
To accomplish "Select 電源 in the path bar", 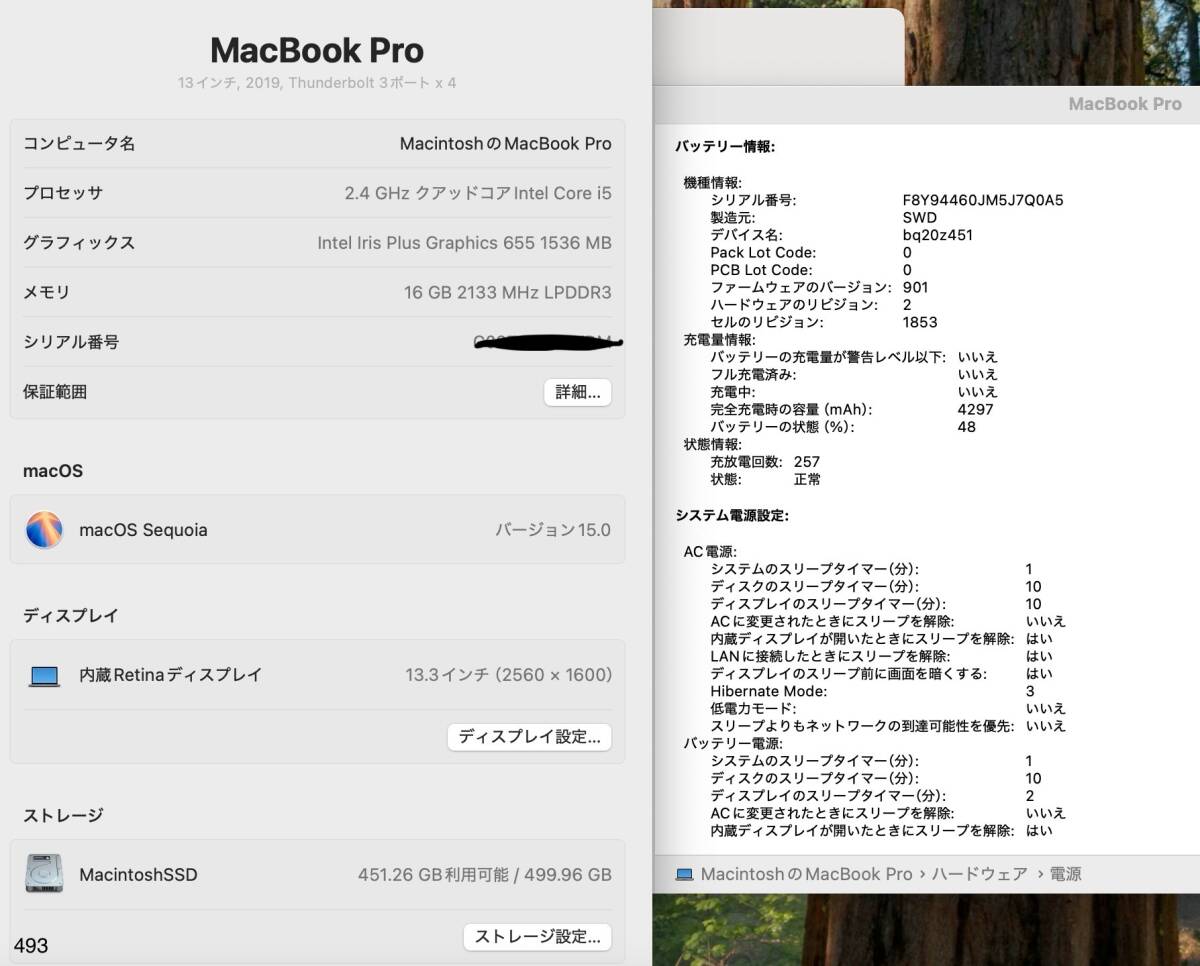I will pyautogui.click(x=1065, y=874).
